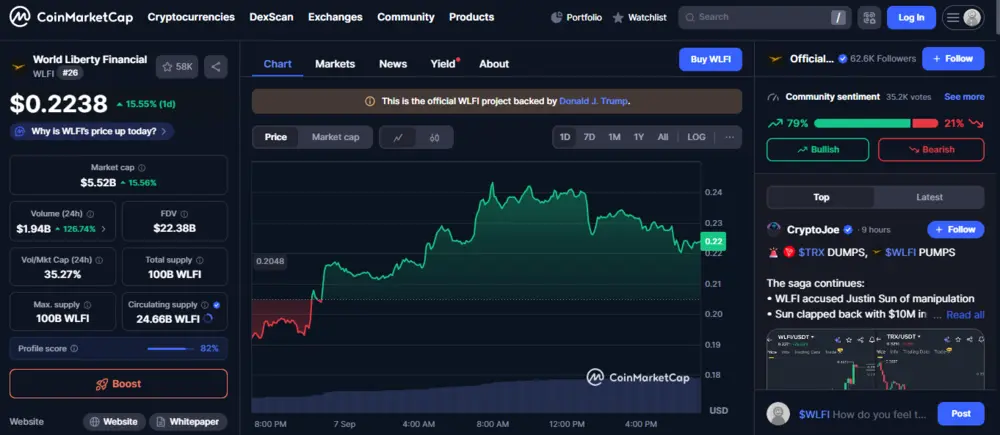
Task: Click Official account verified badge
Action: pos(842,59)
